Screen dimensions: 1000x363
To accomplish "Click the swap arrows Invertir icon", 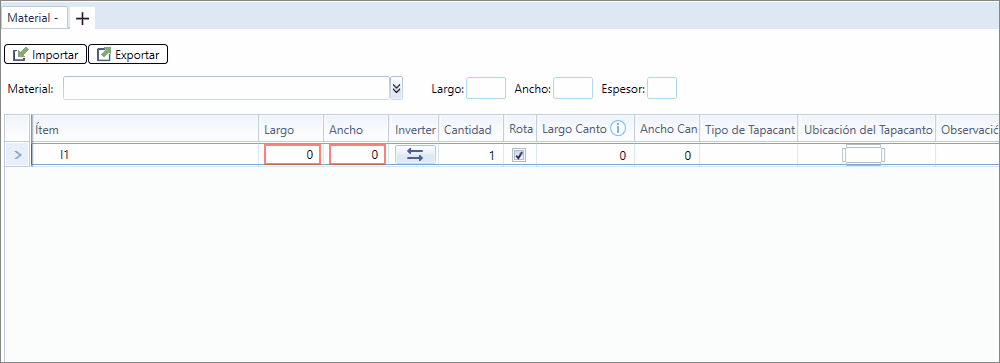I will (415, 154).
